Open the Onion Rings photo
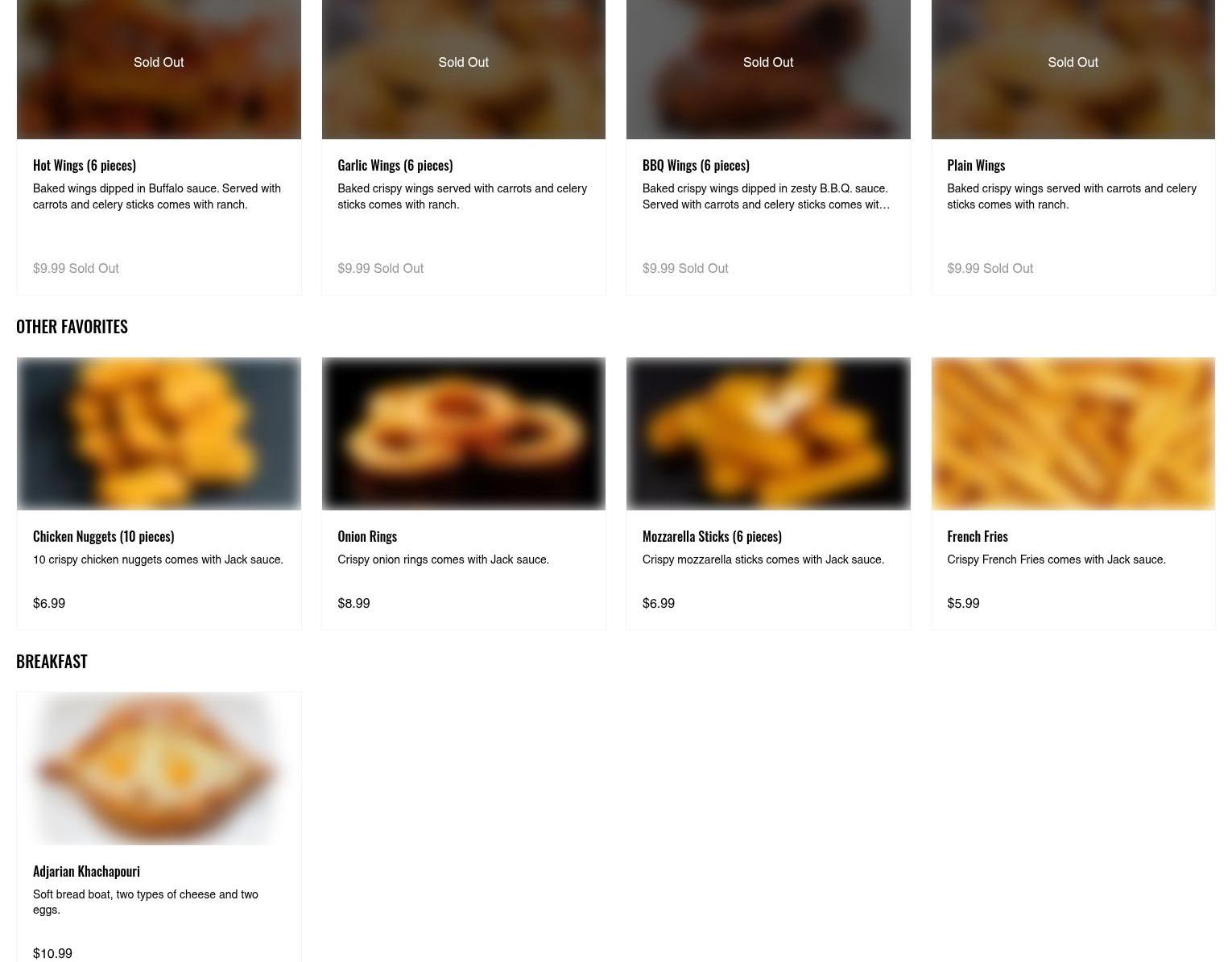The image size is (1232, 962). pyautogui.click(x=464, y=434)
